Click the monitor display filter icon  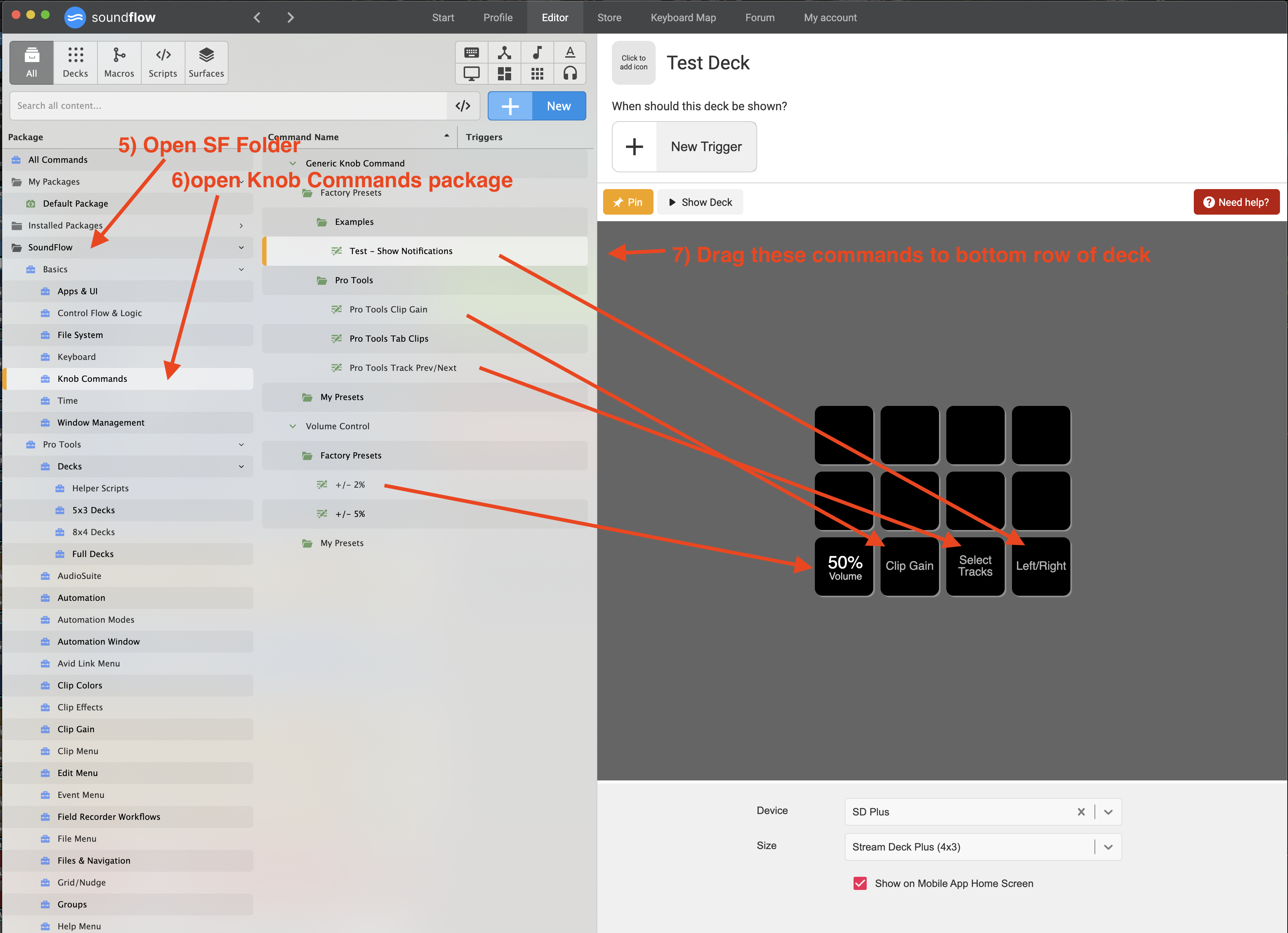click(471, 73)
